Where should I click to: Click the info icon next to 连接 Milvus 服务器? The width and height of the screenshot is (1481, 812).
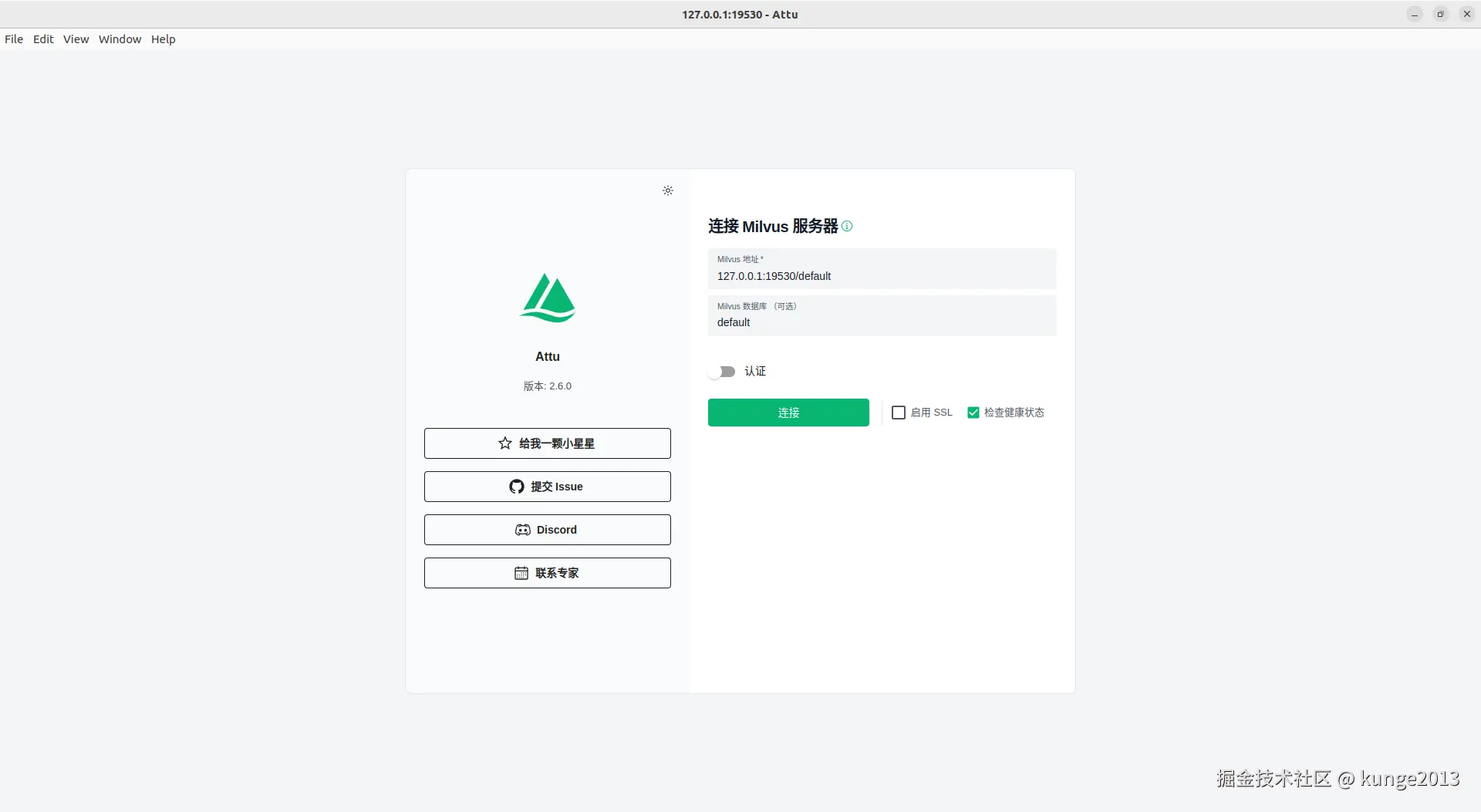(847, 226)
